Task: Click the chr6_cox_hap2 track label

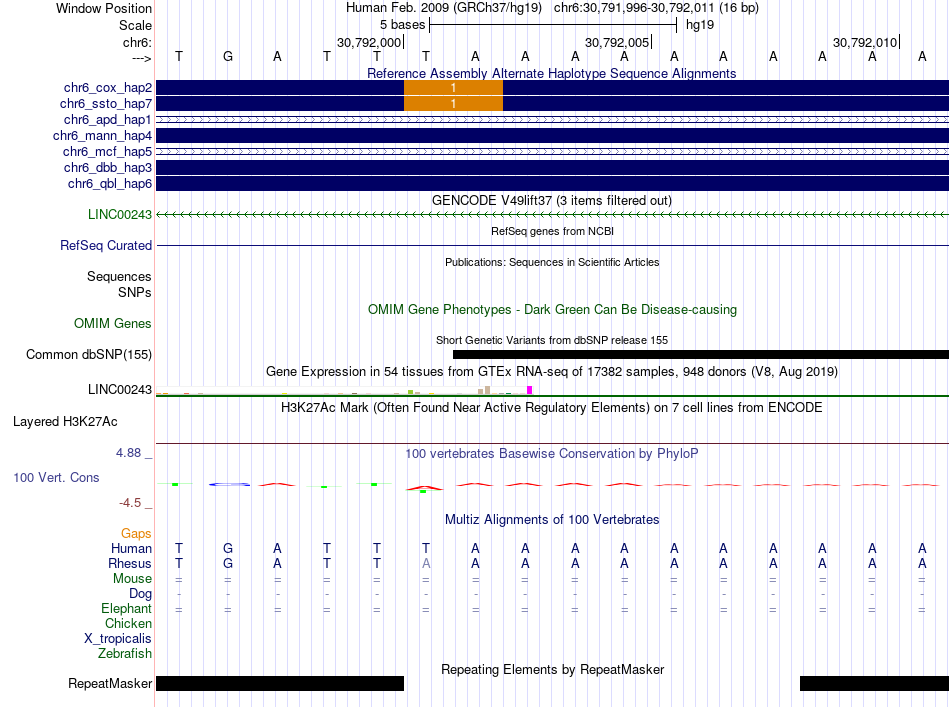Action: (x=108, y=88)
